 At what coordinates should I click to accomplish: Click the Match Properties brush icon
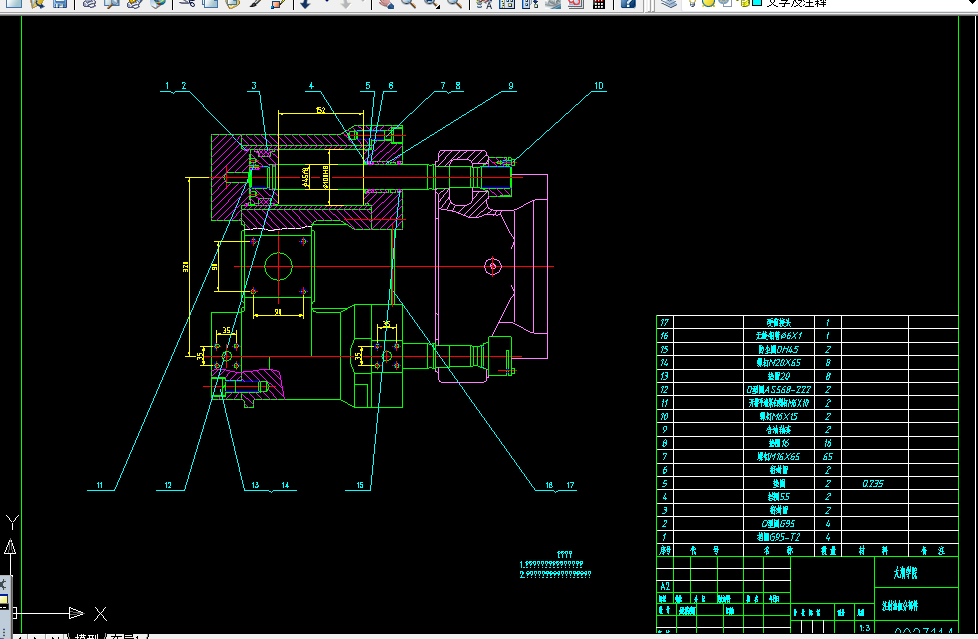(x=256, y=3)
